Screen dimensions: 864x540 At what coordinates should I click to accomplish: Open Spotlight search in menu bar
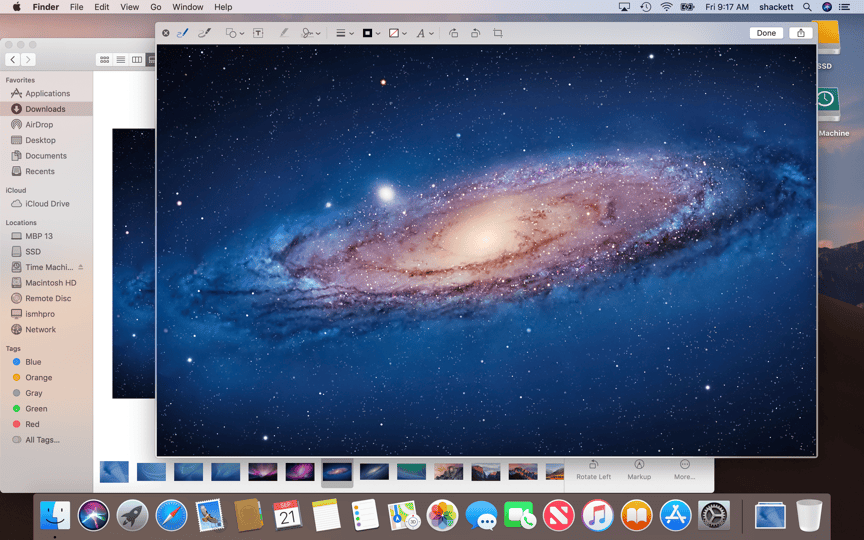pyautogui.click(x=807, y=7)
